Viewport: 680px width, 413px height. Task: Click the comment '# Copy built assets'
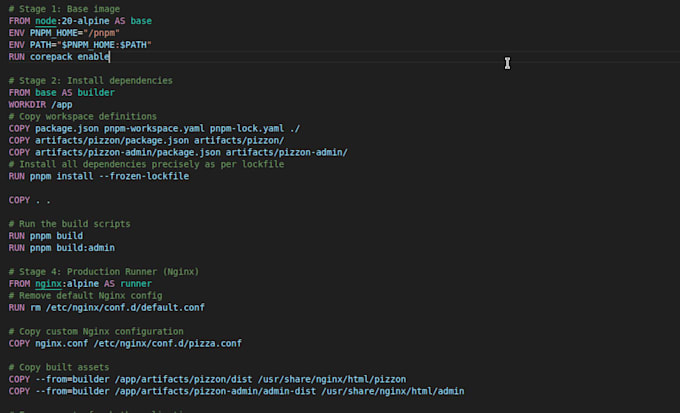59,367
